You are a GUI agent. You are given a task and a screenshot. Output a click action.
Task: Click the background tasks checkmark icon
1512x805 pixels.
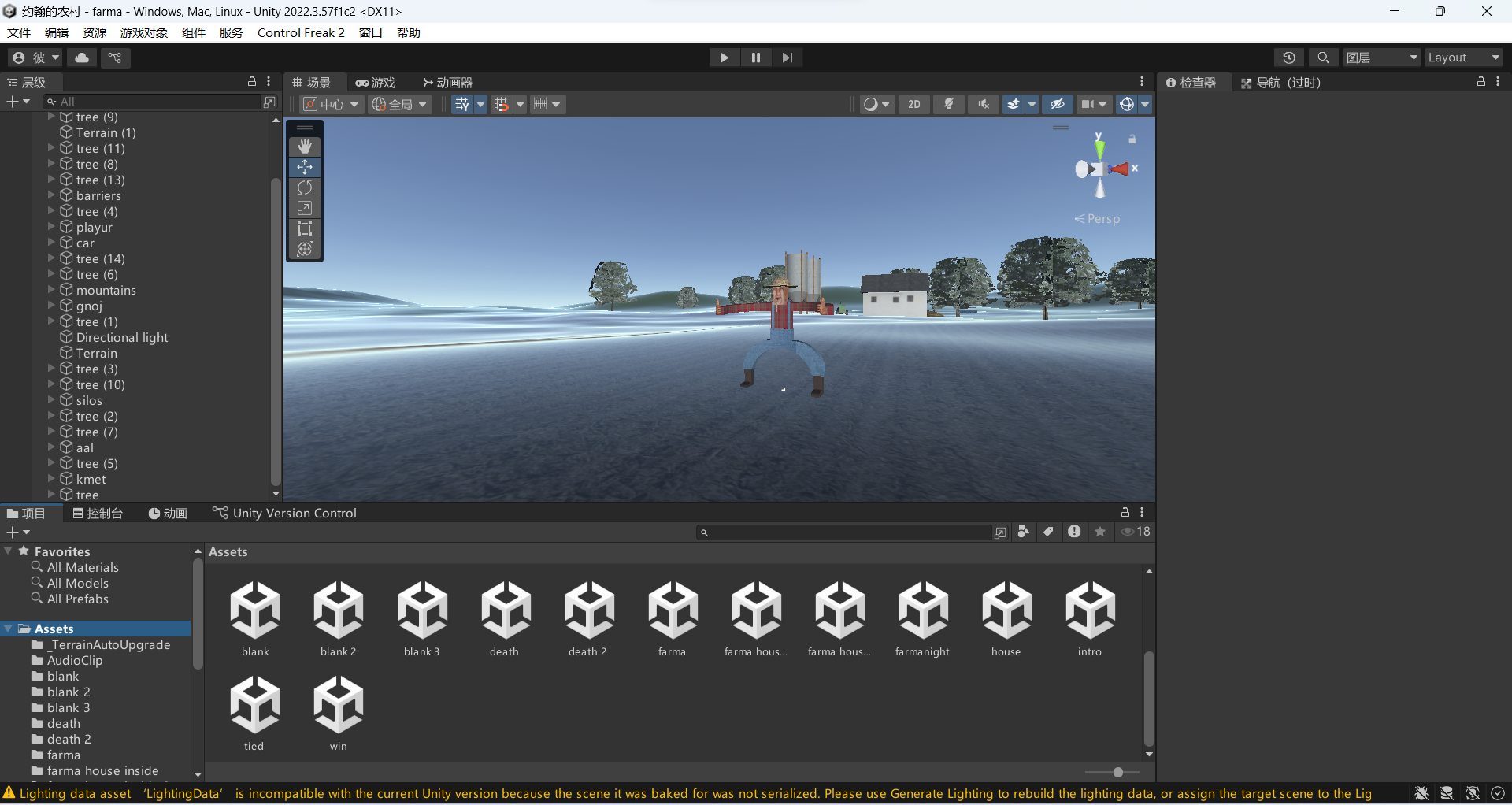(1498, 793)
